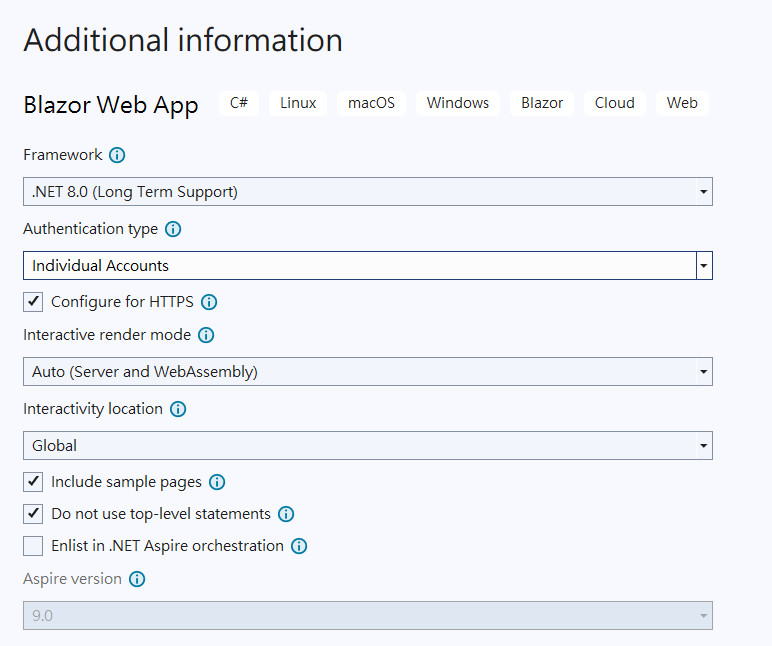The height and width of the screenshot is (646, 772).
Task: Click the Interactive render mode info icon
Action: coord(206,335)
